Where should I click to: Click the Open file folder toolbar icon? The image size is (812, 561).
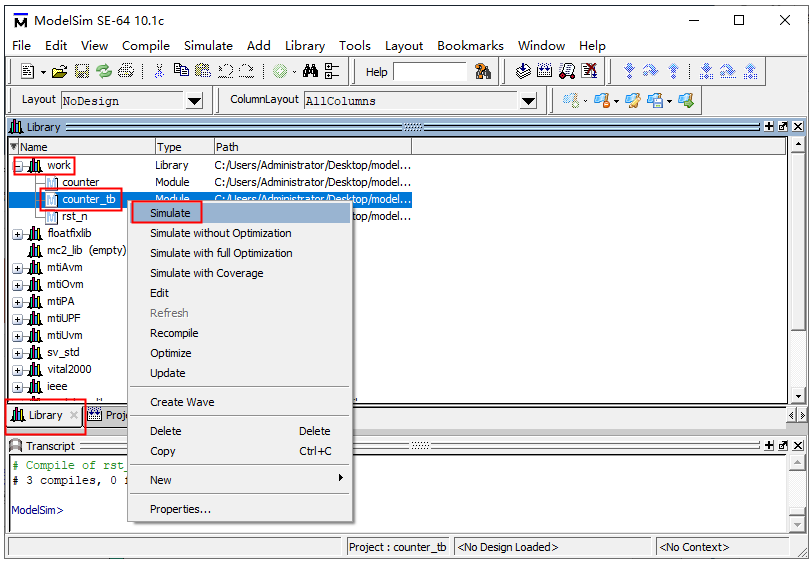pyautogui.click(x=60, y=72)
